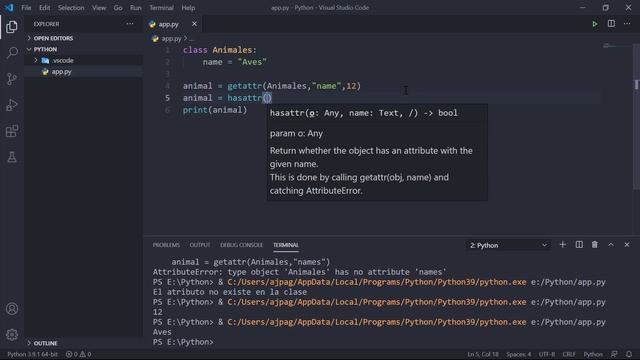This screenshot has width=640, height=360.
Task: Click the feedback icon in status bar
Action: pyautogui.click(x=614, y=354)
